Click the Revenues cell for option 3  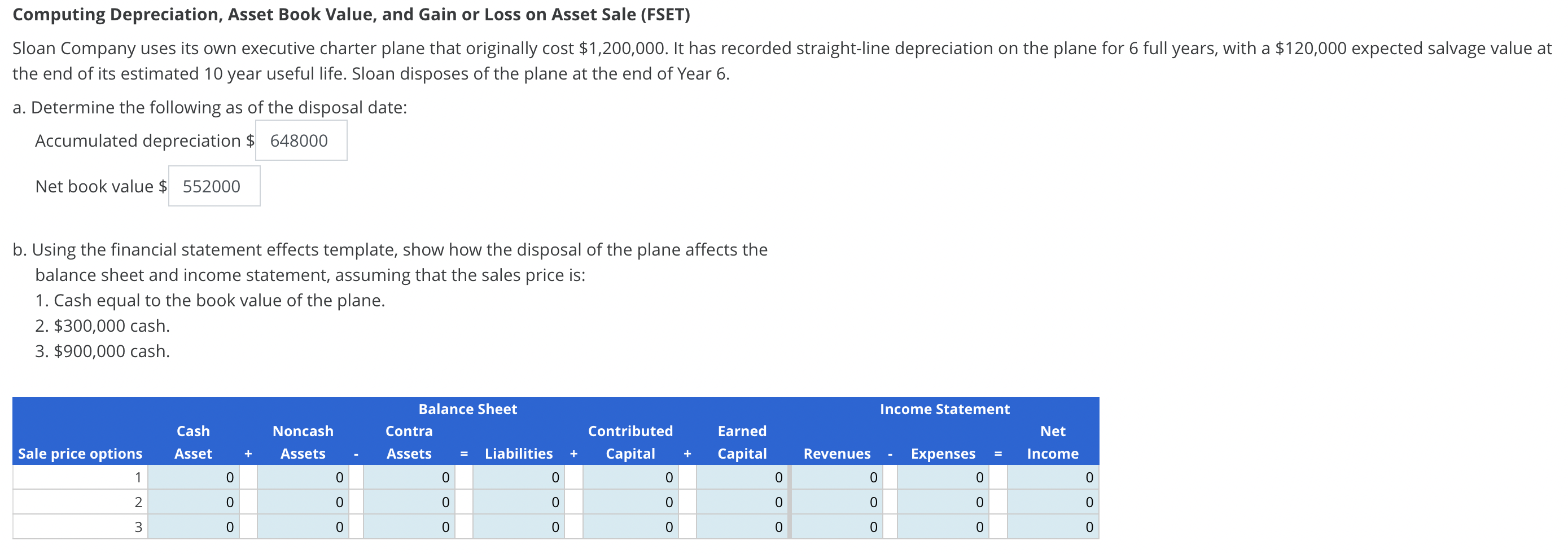[x=837, y=526]
